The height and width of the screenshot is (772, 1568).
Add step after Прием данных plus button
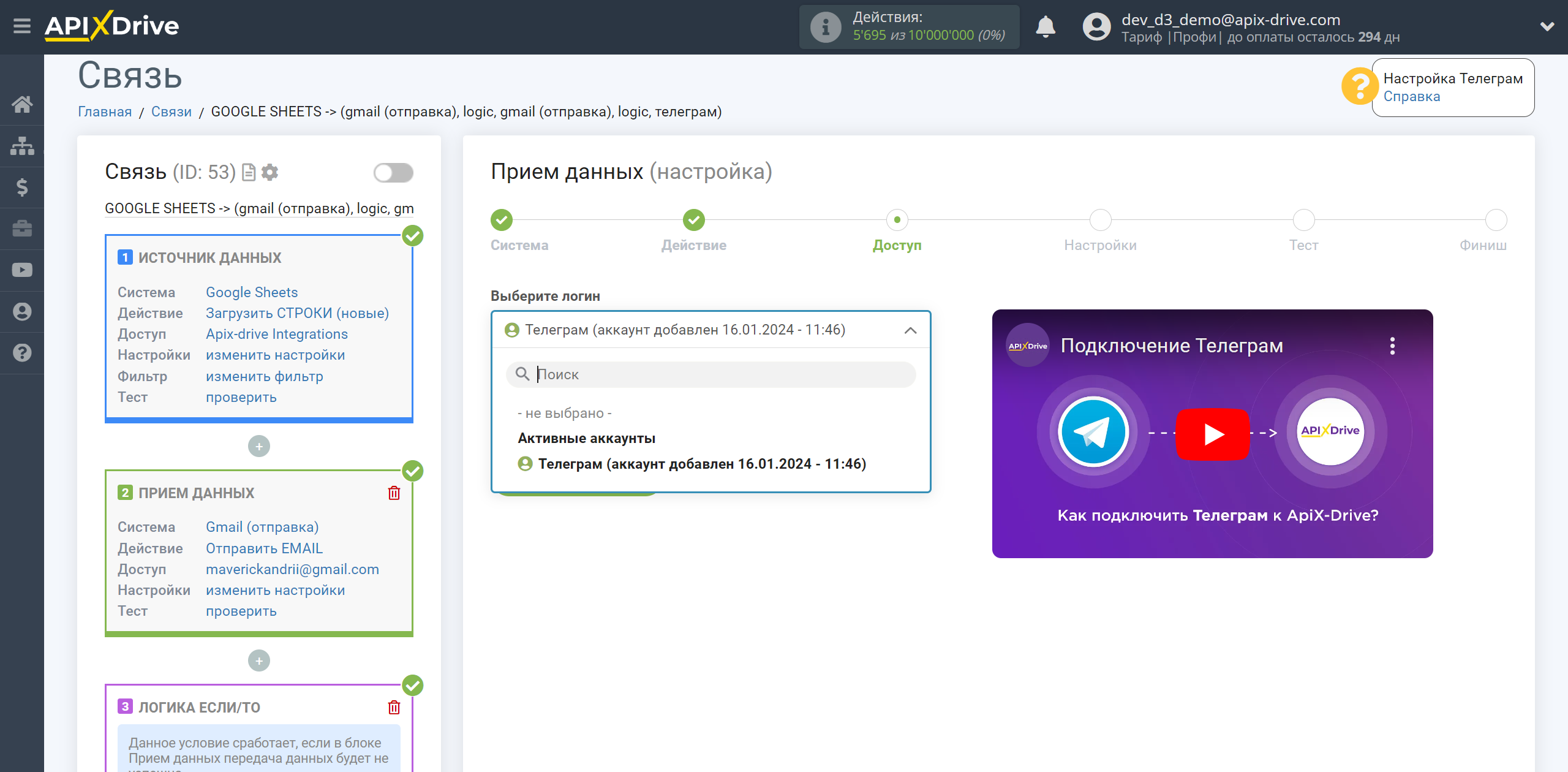259,660
